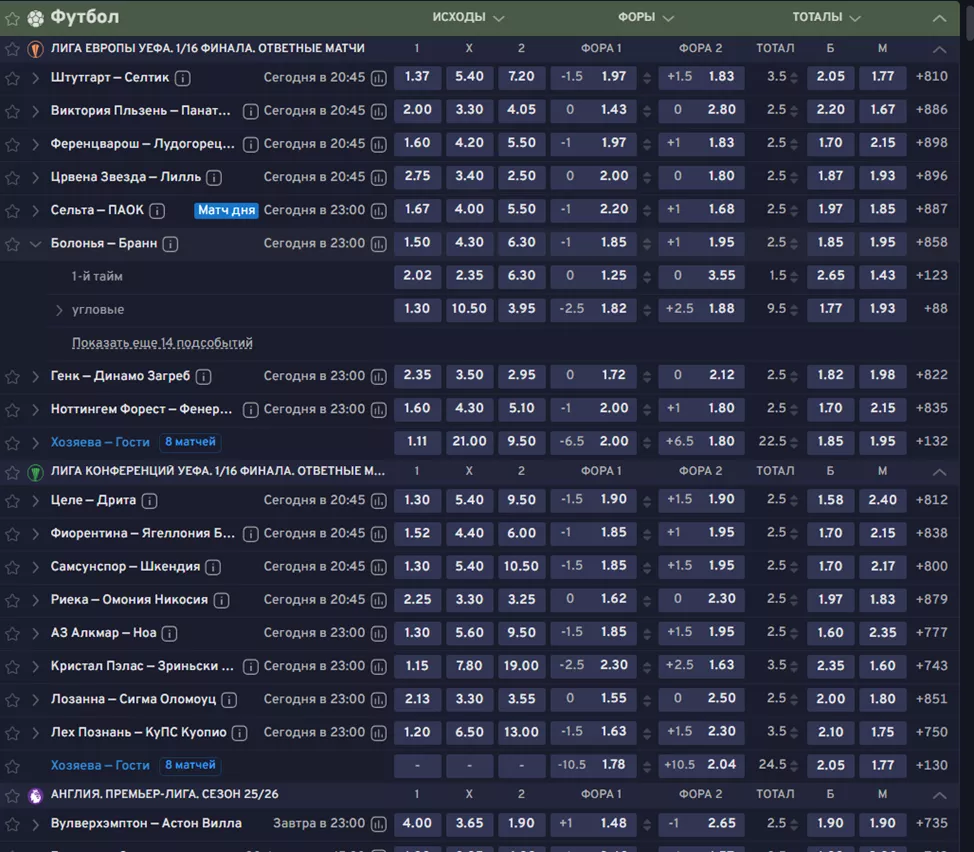Select odds 1.37 for Штутгарт win
The width and height of the screenshot is (974, 852).
point(416,77)
